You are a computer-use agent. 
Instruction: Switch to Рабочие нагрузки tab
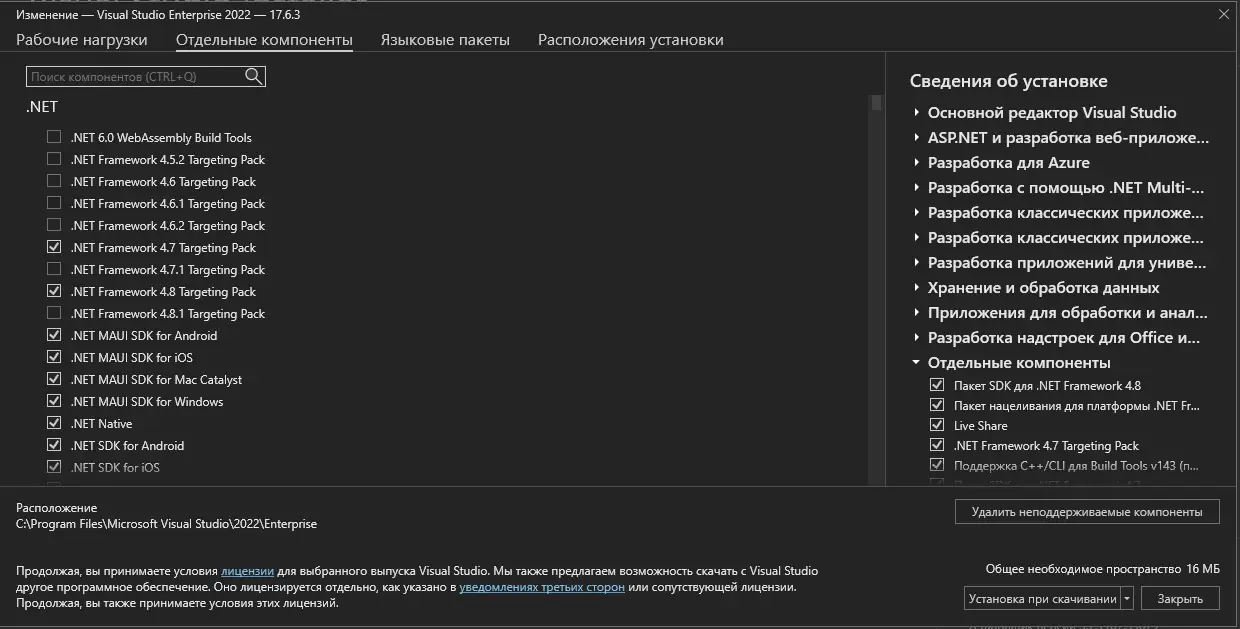82,40
